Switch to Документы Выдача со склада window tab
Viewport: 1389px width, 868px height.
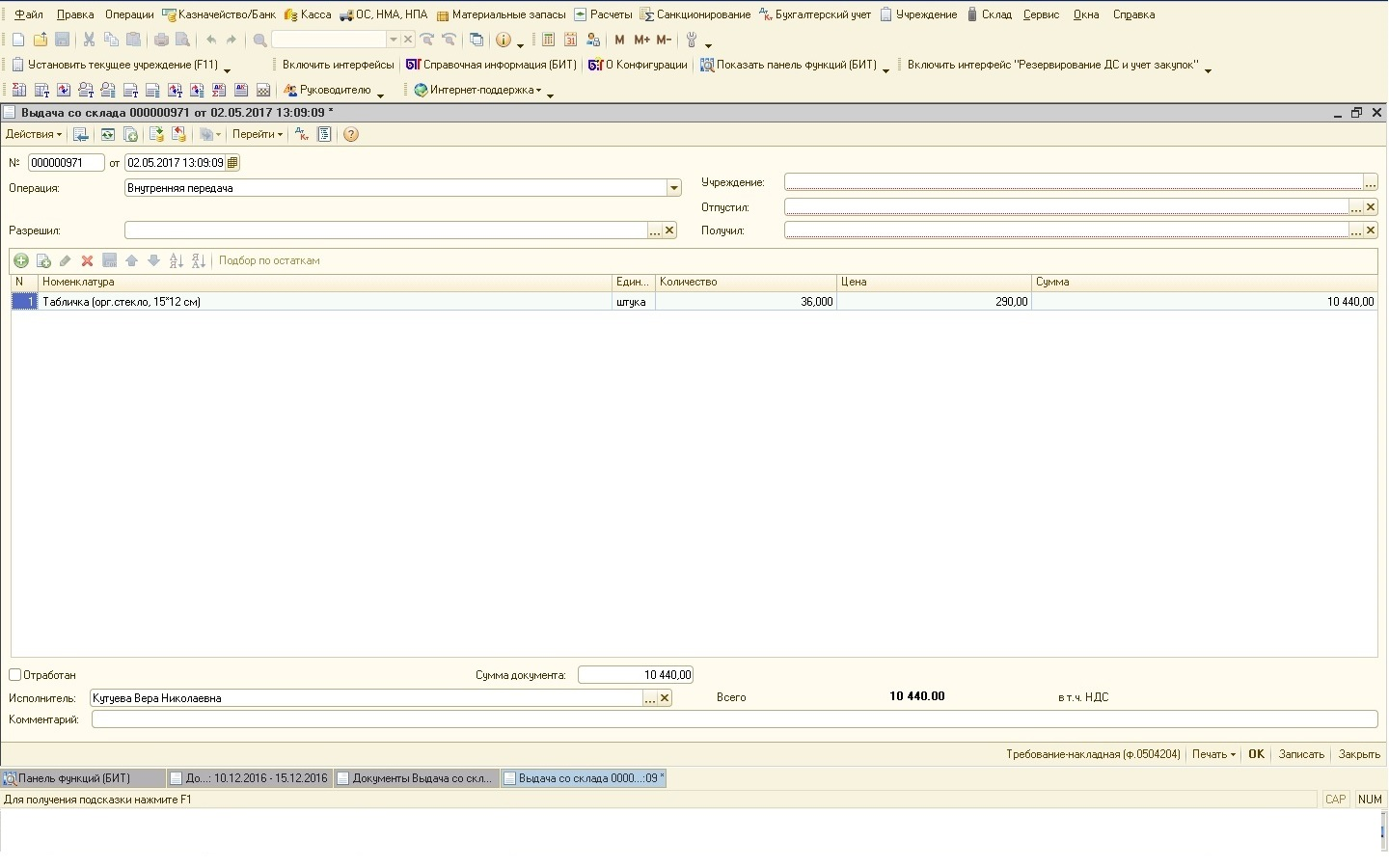click(416, 778)
